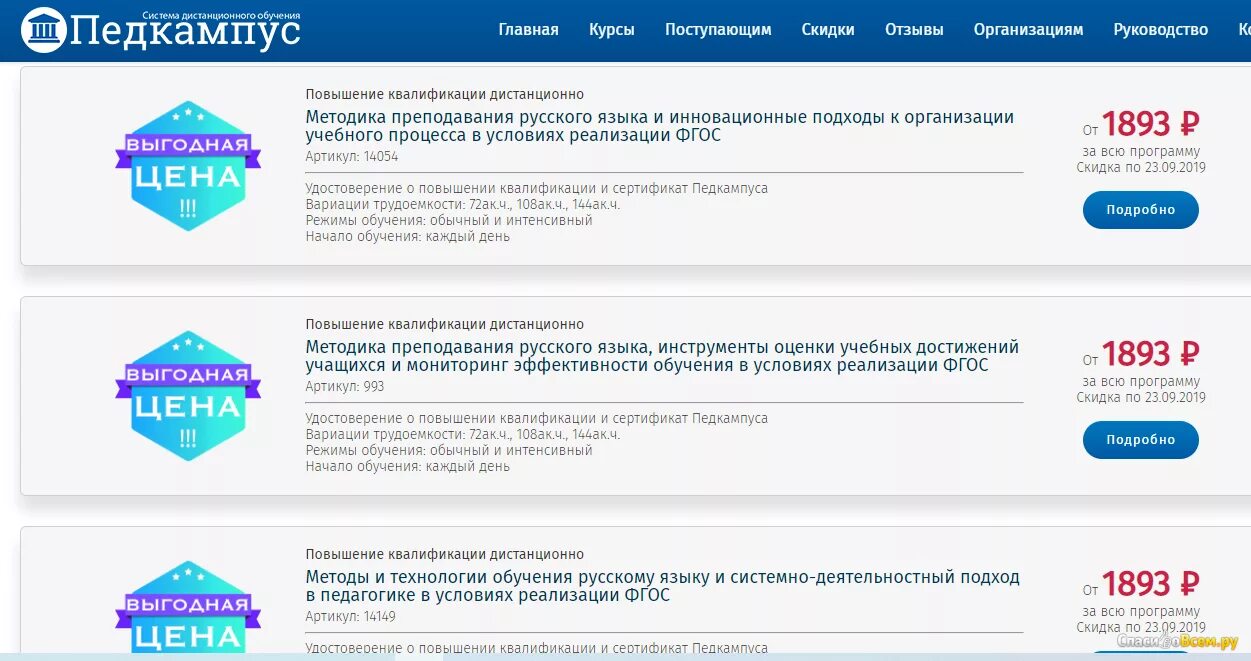Click 'Скидка по 23.09.2019' in article 993 card
The image size is (1251, 661).
tap(1141, 398)
